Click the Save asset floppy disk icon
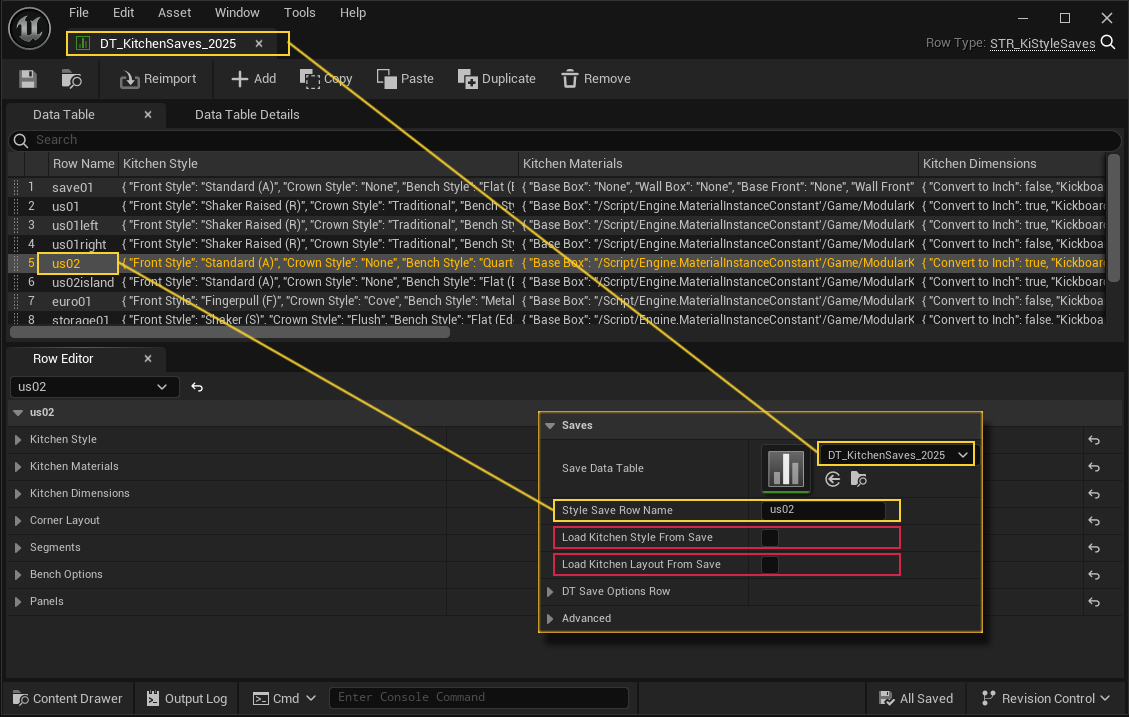 pyautogui.click(x=28, y=79)
